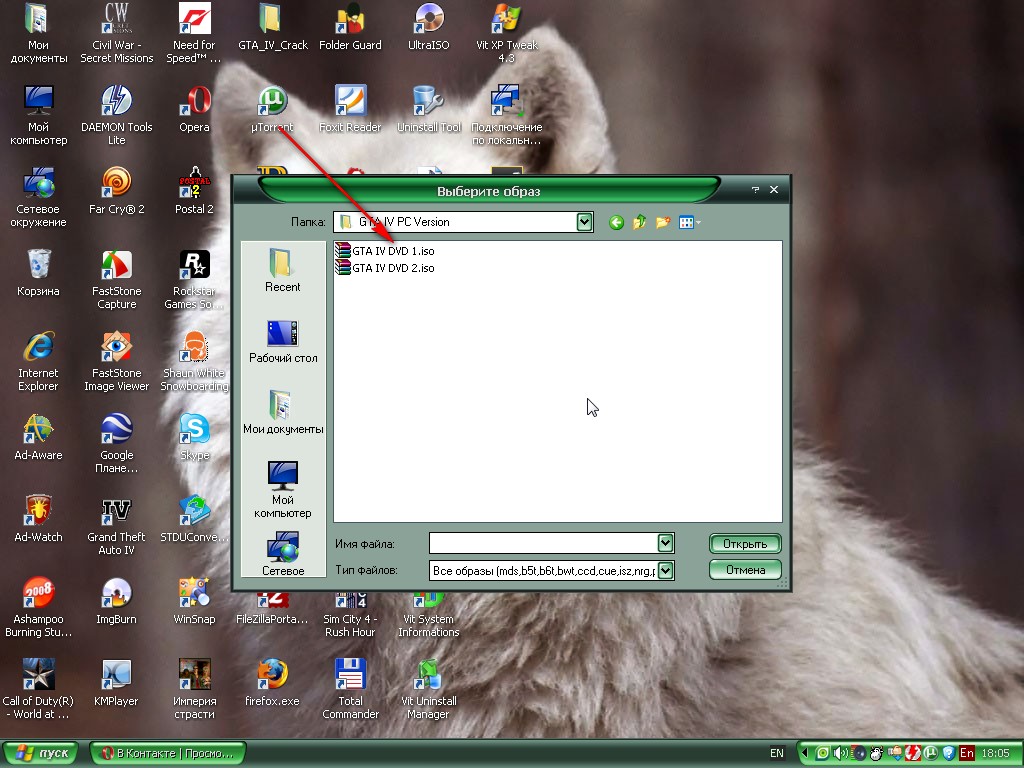
Task: Click the volume speaker tray icon
Action: (x=840, y=753)
